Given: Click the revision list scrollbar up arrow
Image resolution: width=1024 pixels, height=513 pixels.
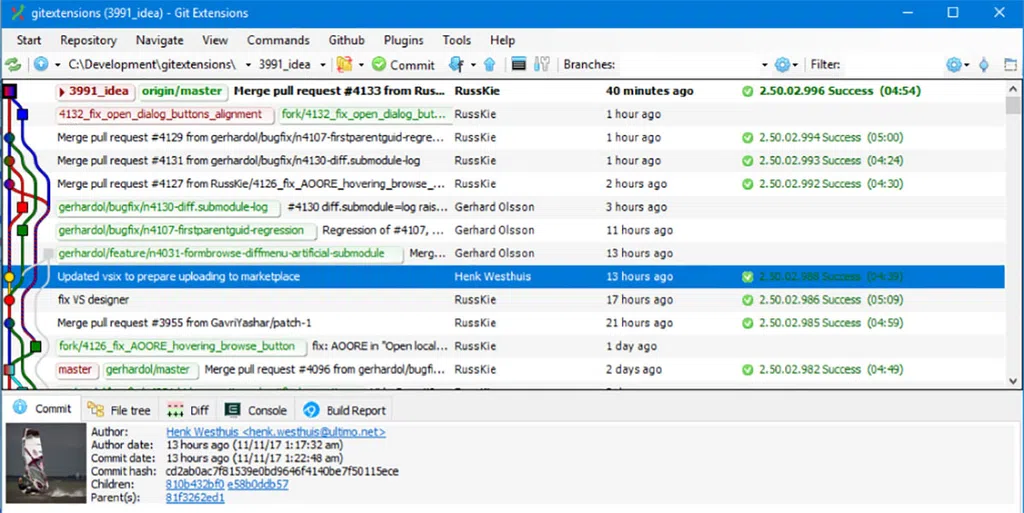Looking at the screenshot, I should 1013,89.
